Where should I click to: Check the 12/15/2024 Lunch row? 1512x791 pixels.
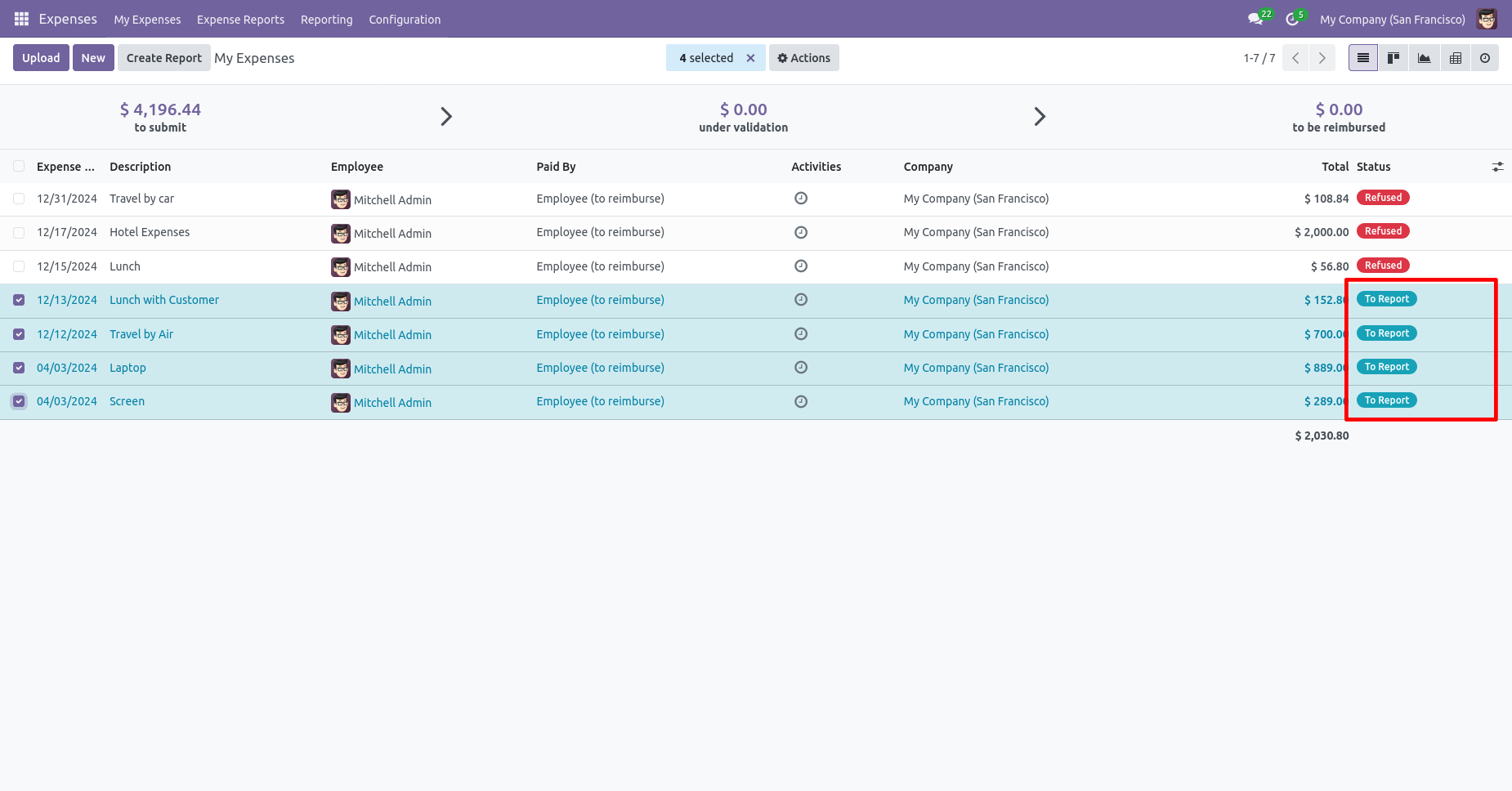click(19, 266)
